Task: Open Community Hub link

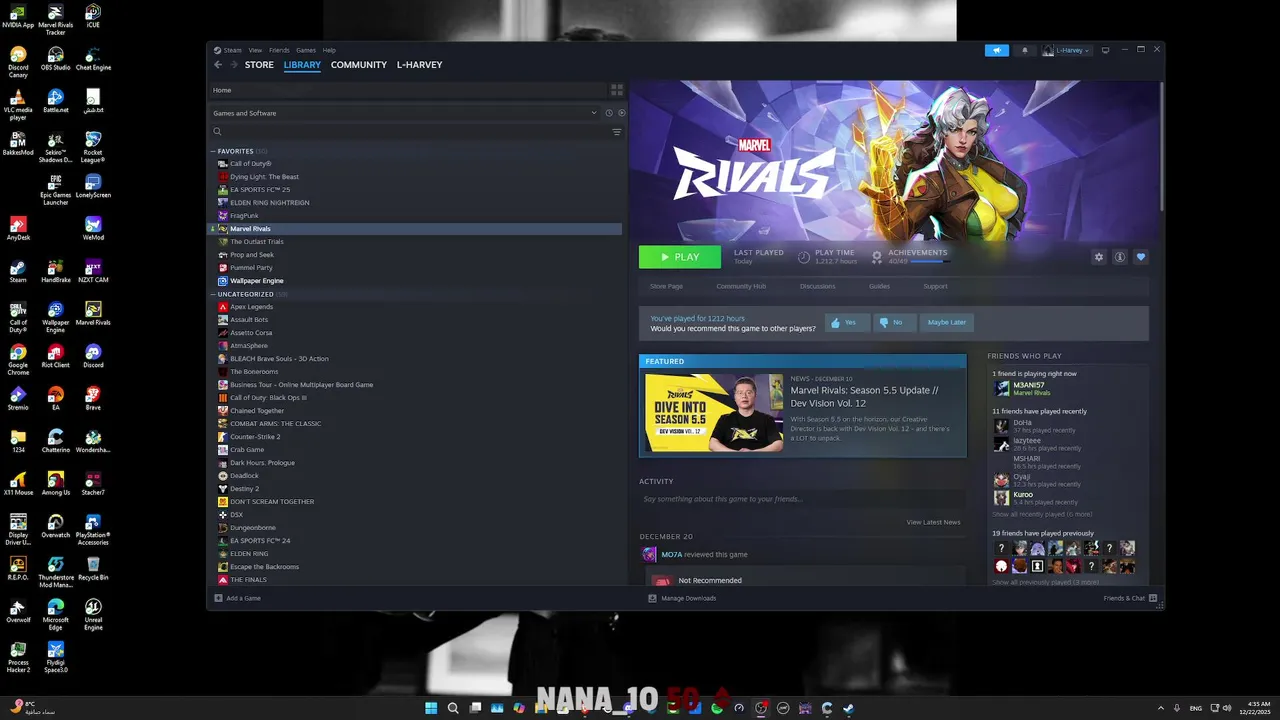Action: pos(741,286)
